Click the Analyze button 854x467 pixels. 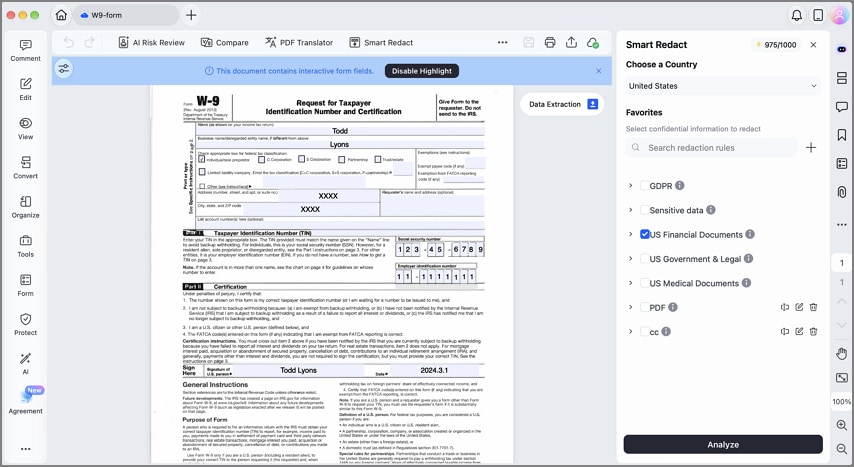pos(723,445)
